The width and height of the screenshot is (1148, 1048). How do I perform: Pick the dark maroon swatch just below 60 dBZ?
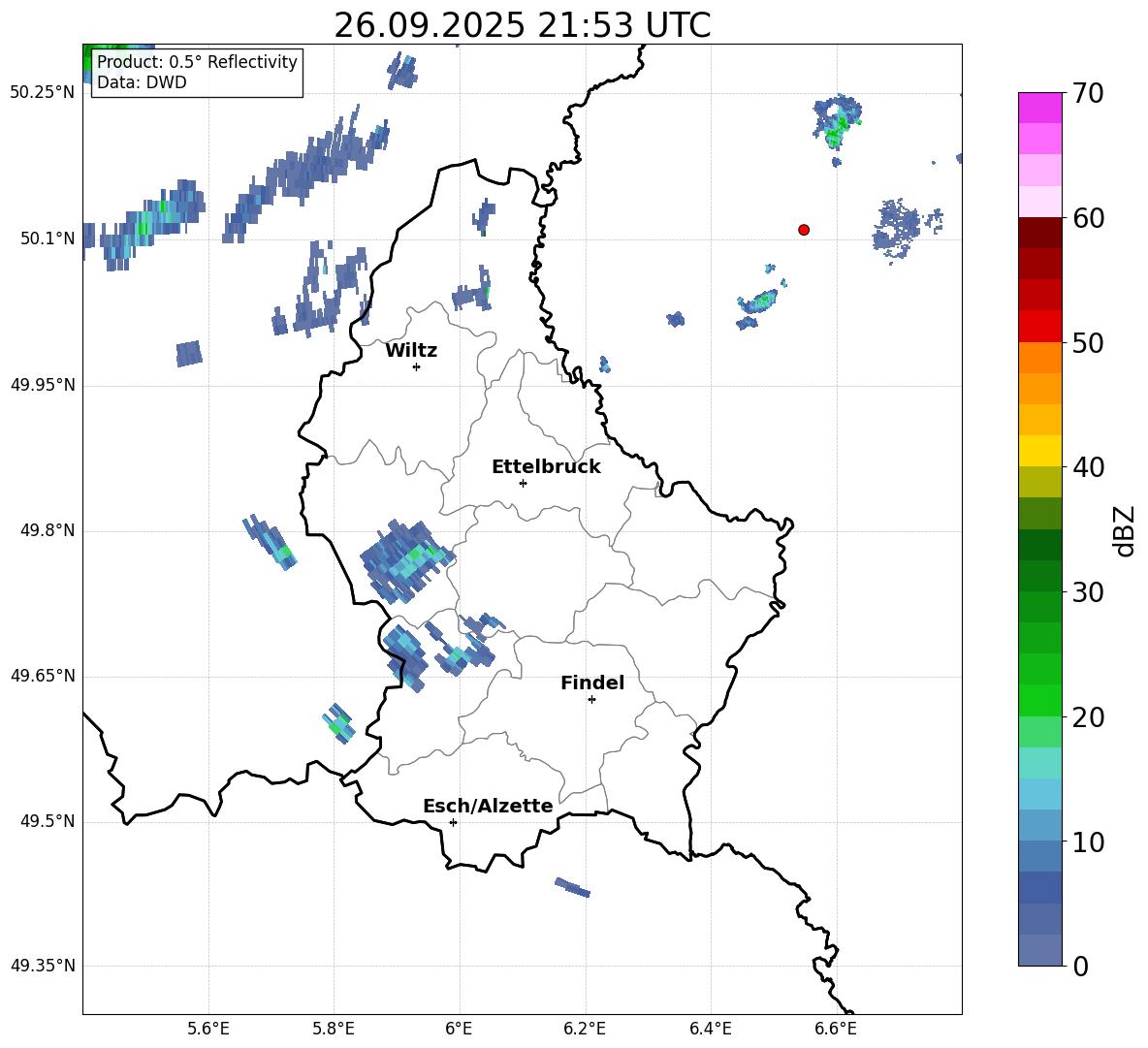[x=1040, y=233]
